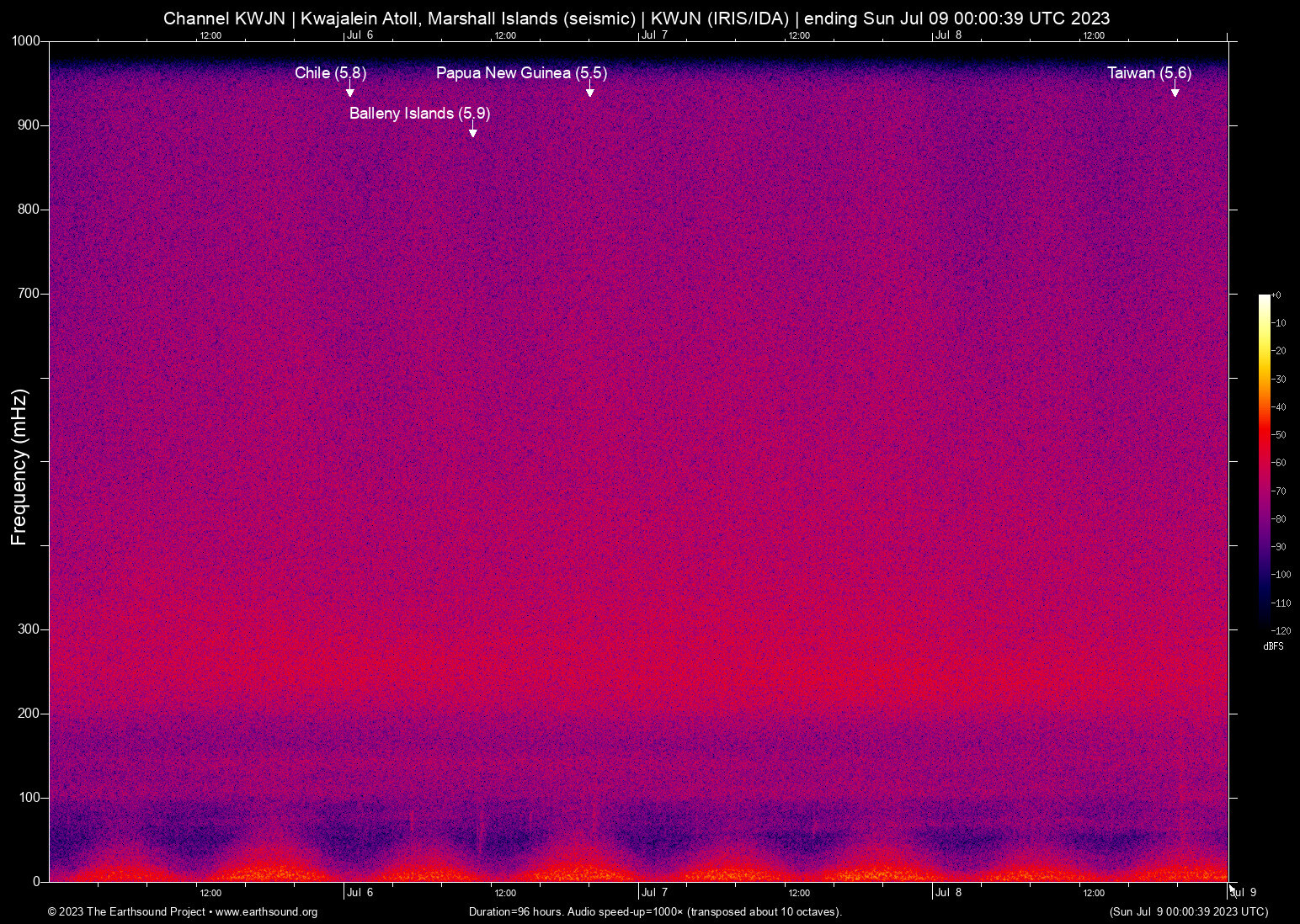Select the Taiwan (5.6) earthquake label
This screenshot has height=924, width=1300.
[1148, 73]
